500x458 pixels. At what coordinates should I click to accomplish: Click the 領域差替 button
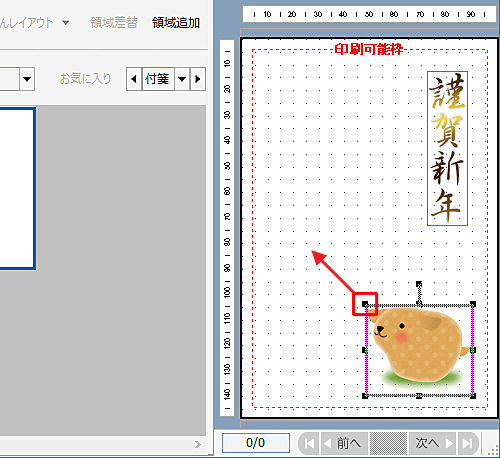pos(114,23)
